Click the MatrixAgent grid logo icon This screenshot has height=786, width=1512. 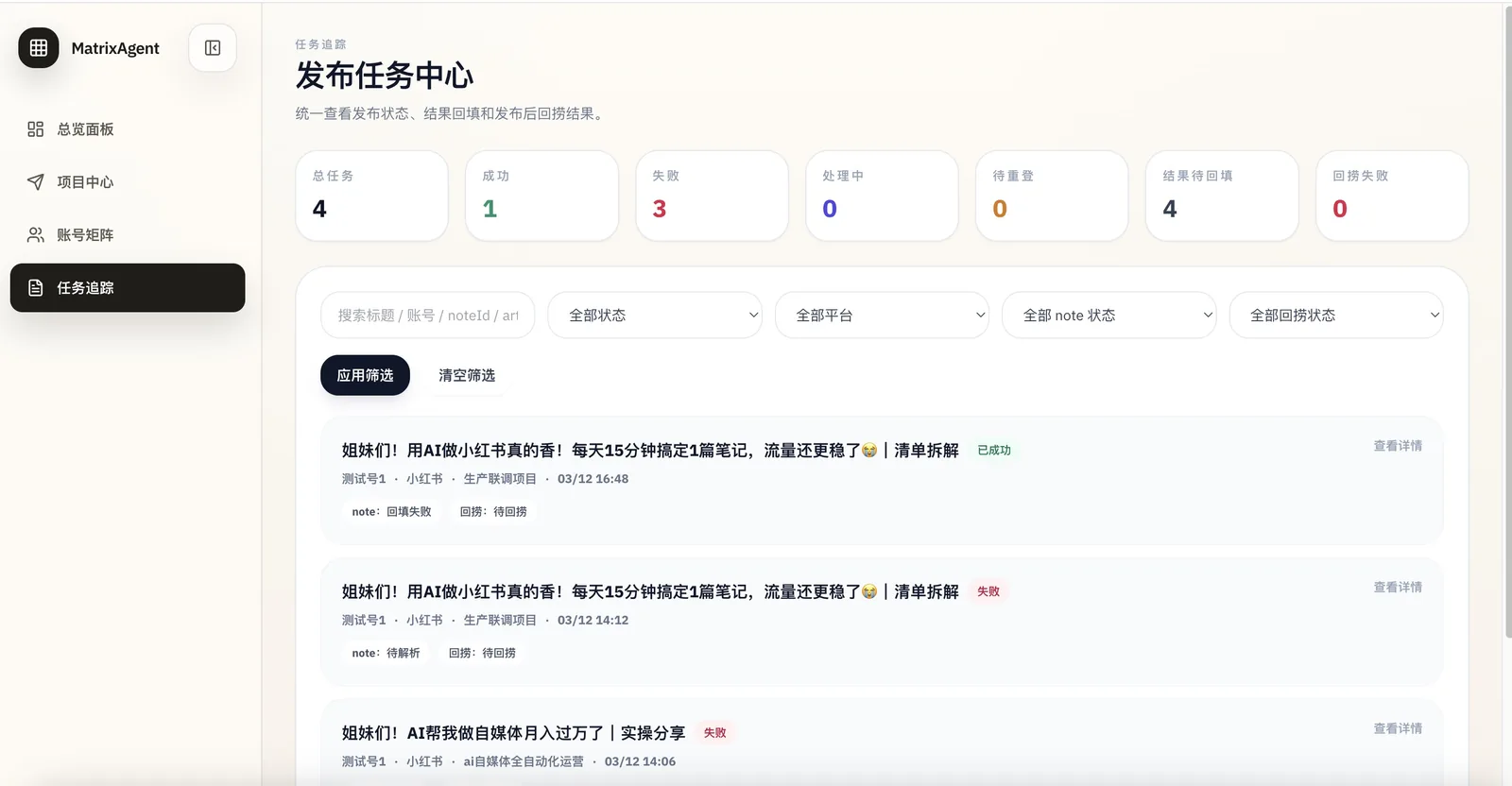point(39,48)
